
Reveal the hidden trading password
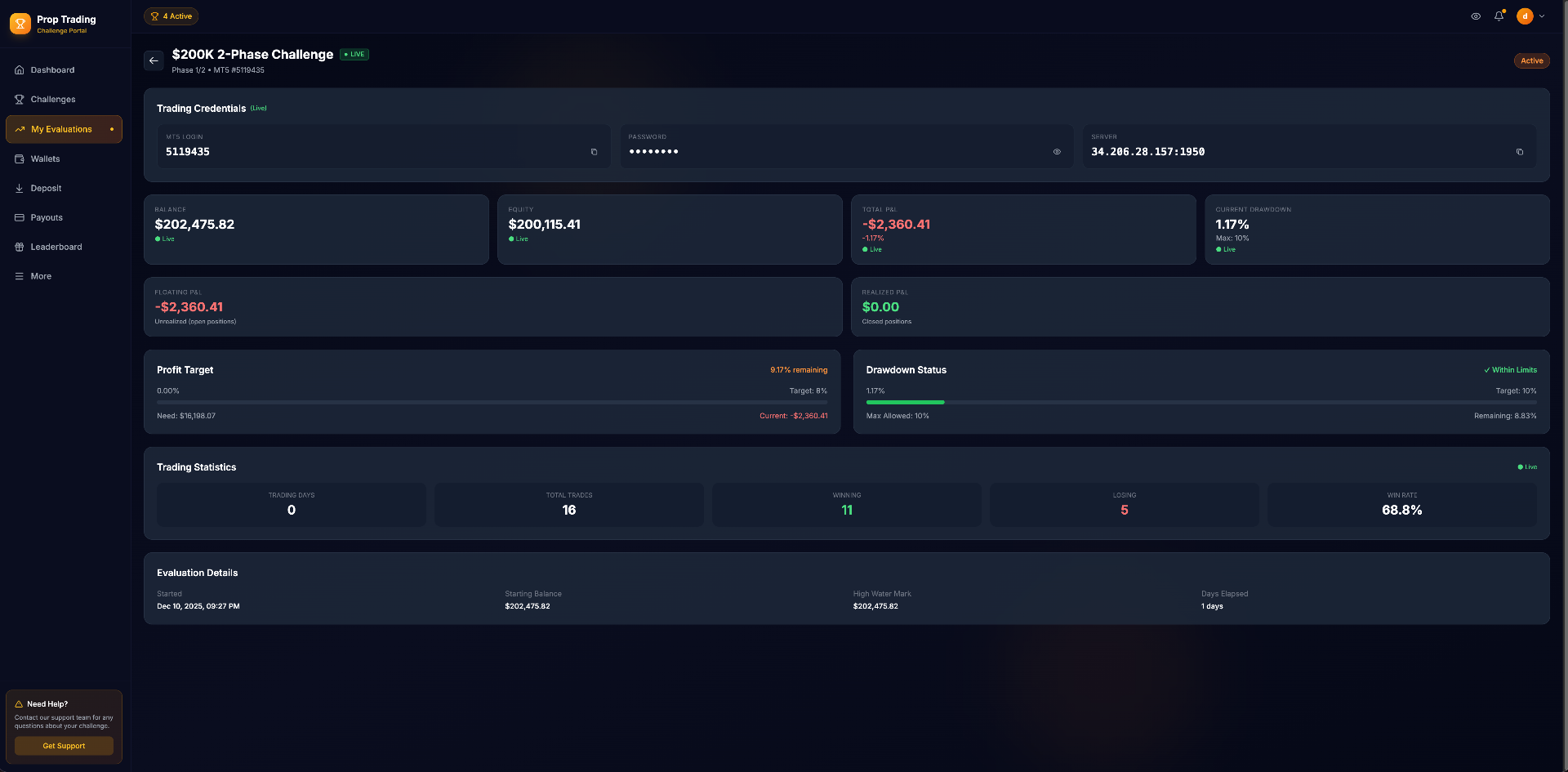pos(1057,152)
